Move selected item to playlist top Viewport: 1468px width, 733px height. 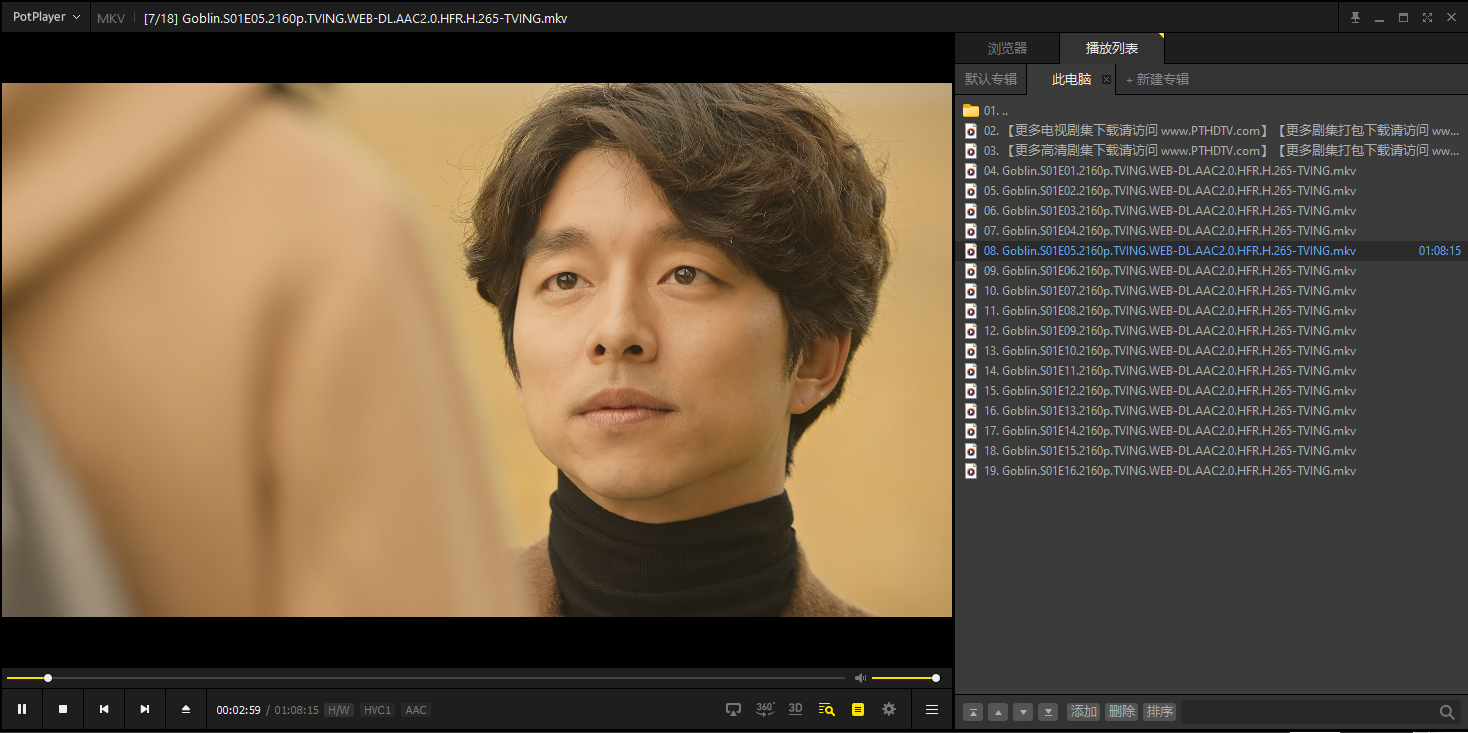click(x=972, y=712)
